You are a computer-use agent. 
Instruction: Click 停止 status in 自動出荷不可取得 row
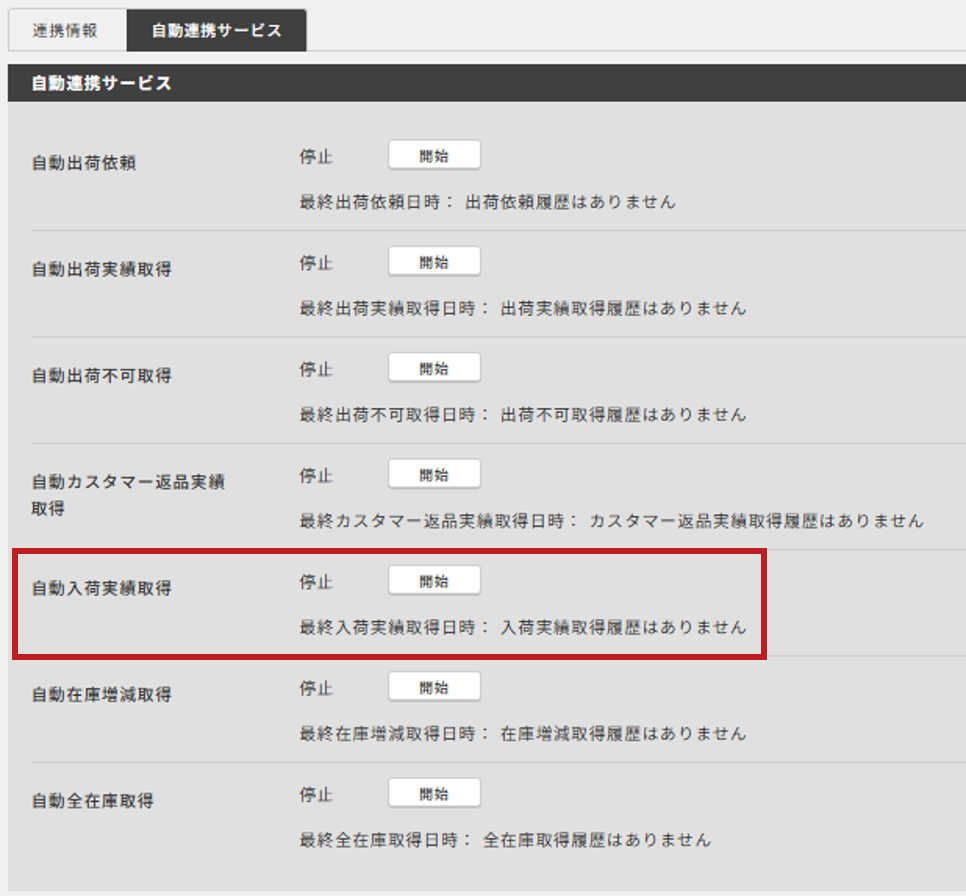(316, 369)
